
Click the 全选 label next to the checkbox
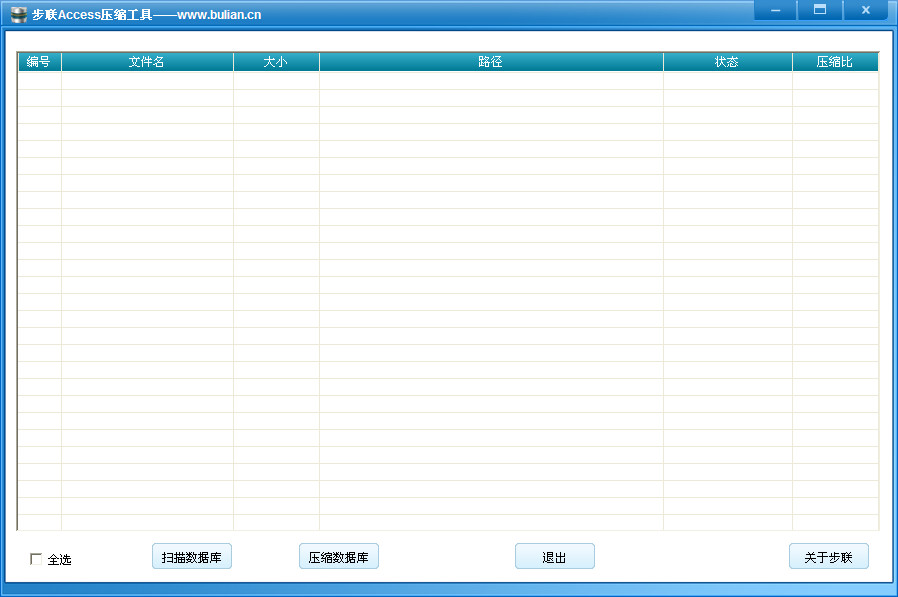click(x=57, y=560)
